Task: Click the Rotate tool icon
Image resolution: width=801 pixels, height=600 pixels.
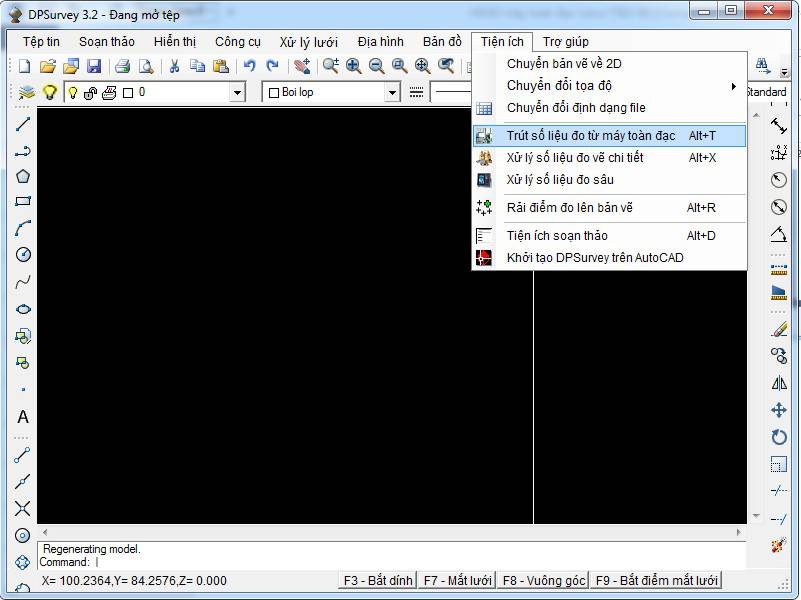Action: 779,437
